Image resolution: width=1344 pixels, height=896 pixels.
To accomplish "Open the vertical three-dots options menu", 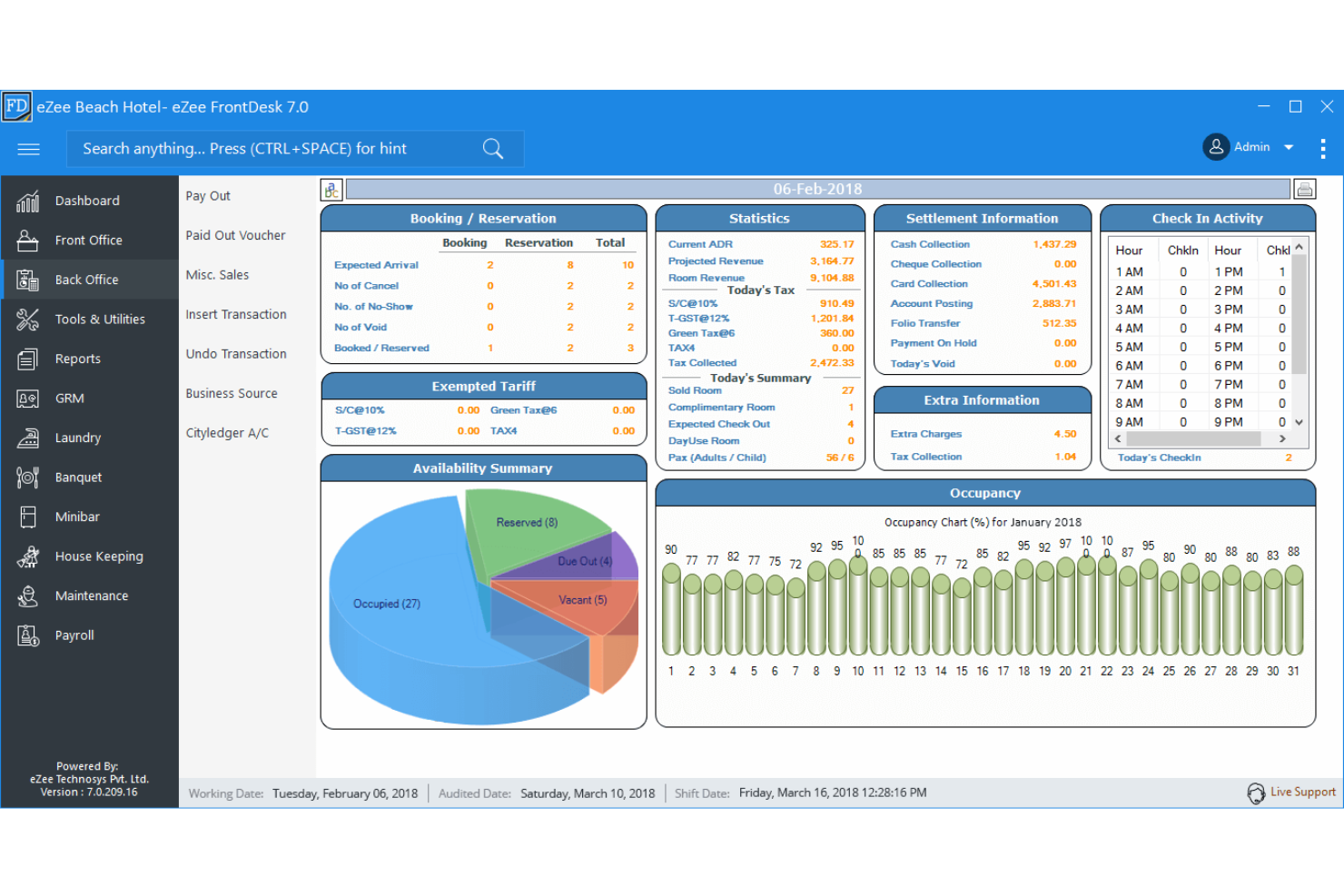I will (x=1323, y=148).
